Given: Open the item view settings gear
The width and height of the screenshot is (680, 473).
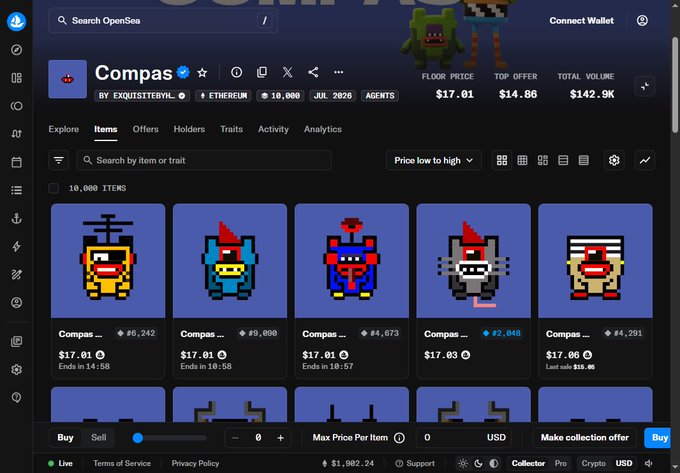Looking at the screenshot, I should [x=614, y=160].
